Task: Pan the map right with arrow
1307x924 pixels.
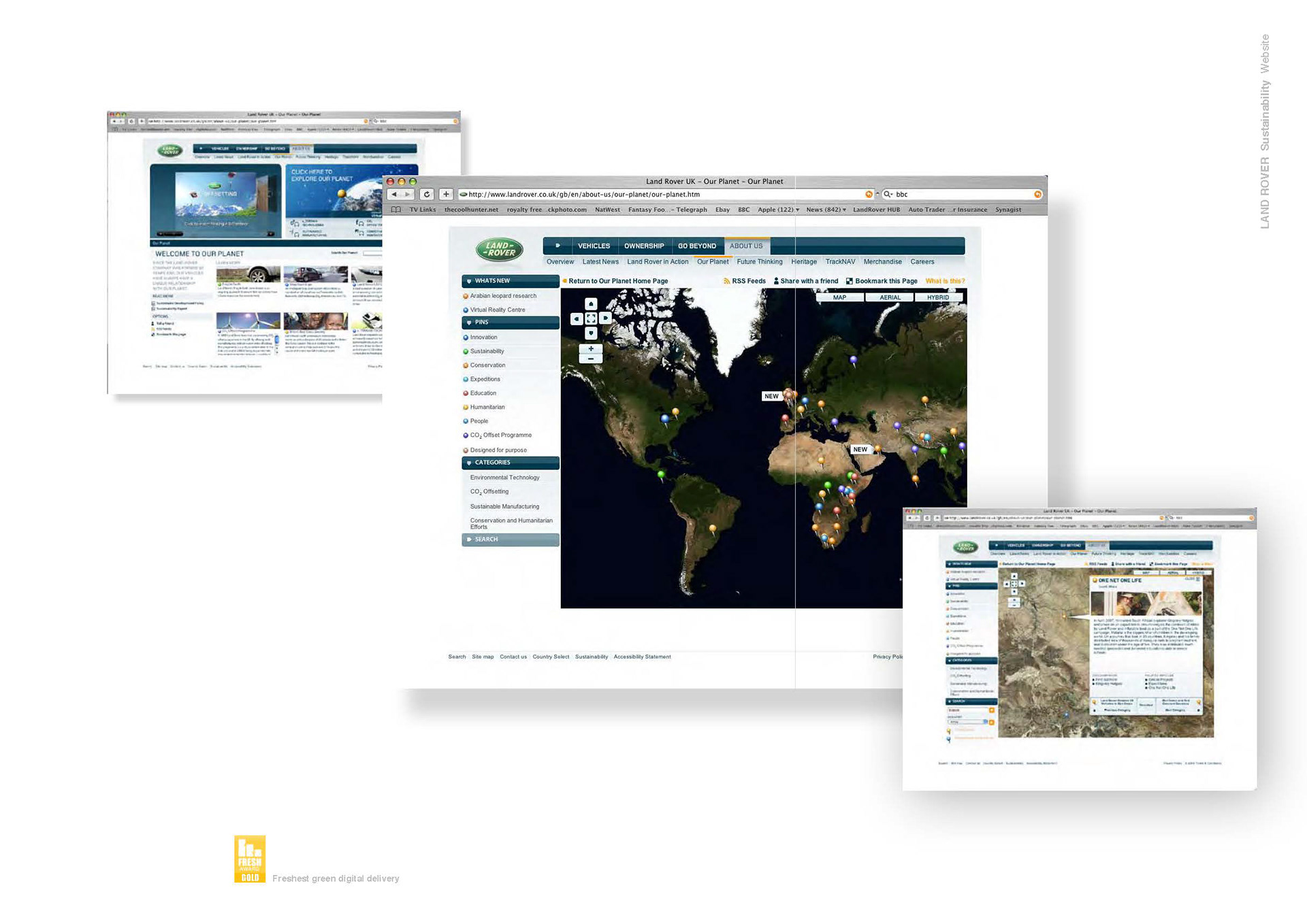Action: (605, 318)
